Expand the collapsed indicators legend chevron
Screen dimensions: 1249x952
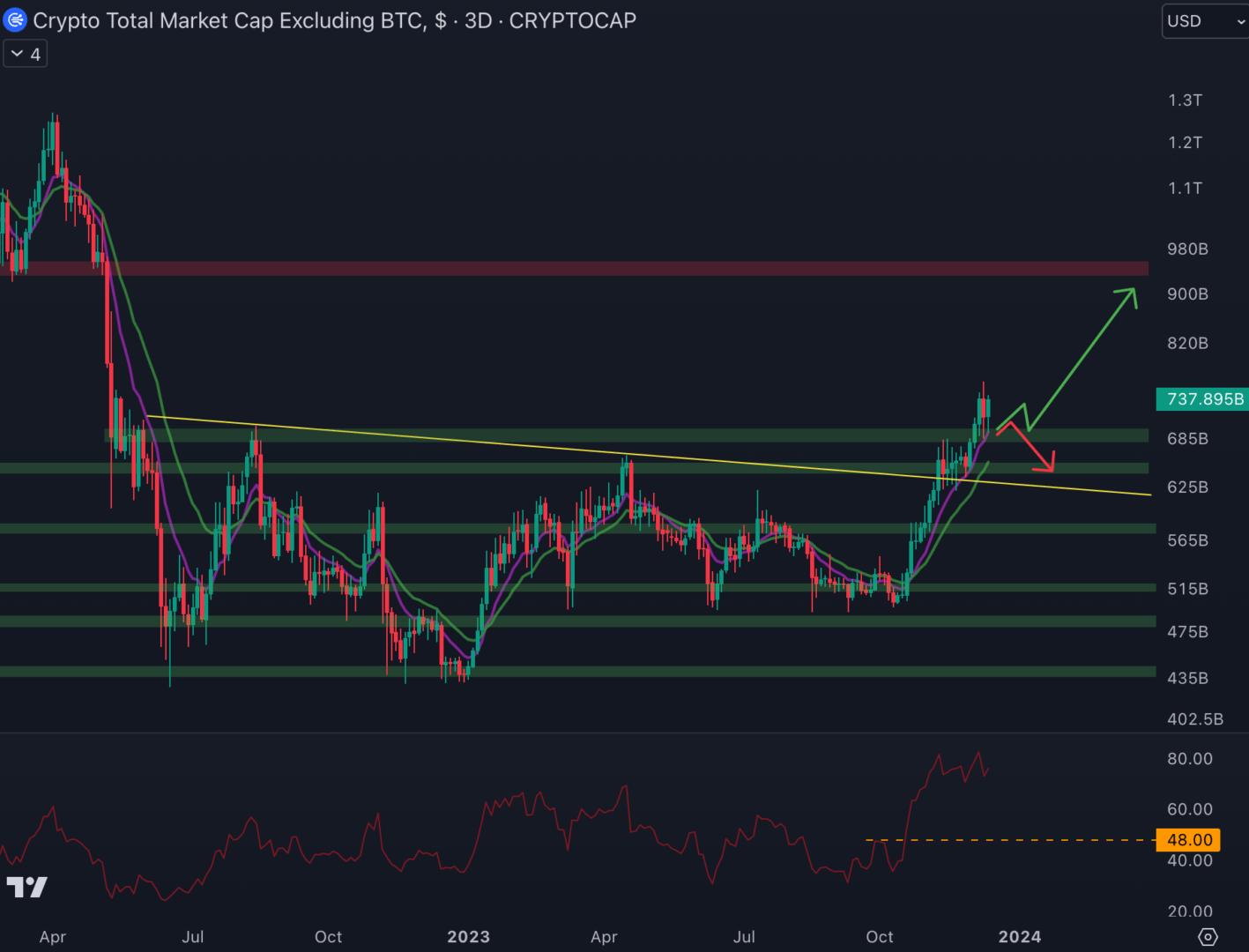click(x=26, y=54)
